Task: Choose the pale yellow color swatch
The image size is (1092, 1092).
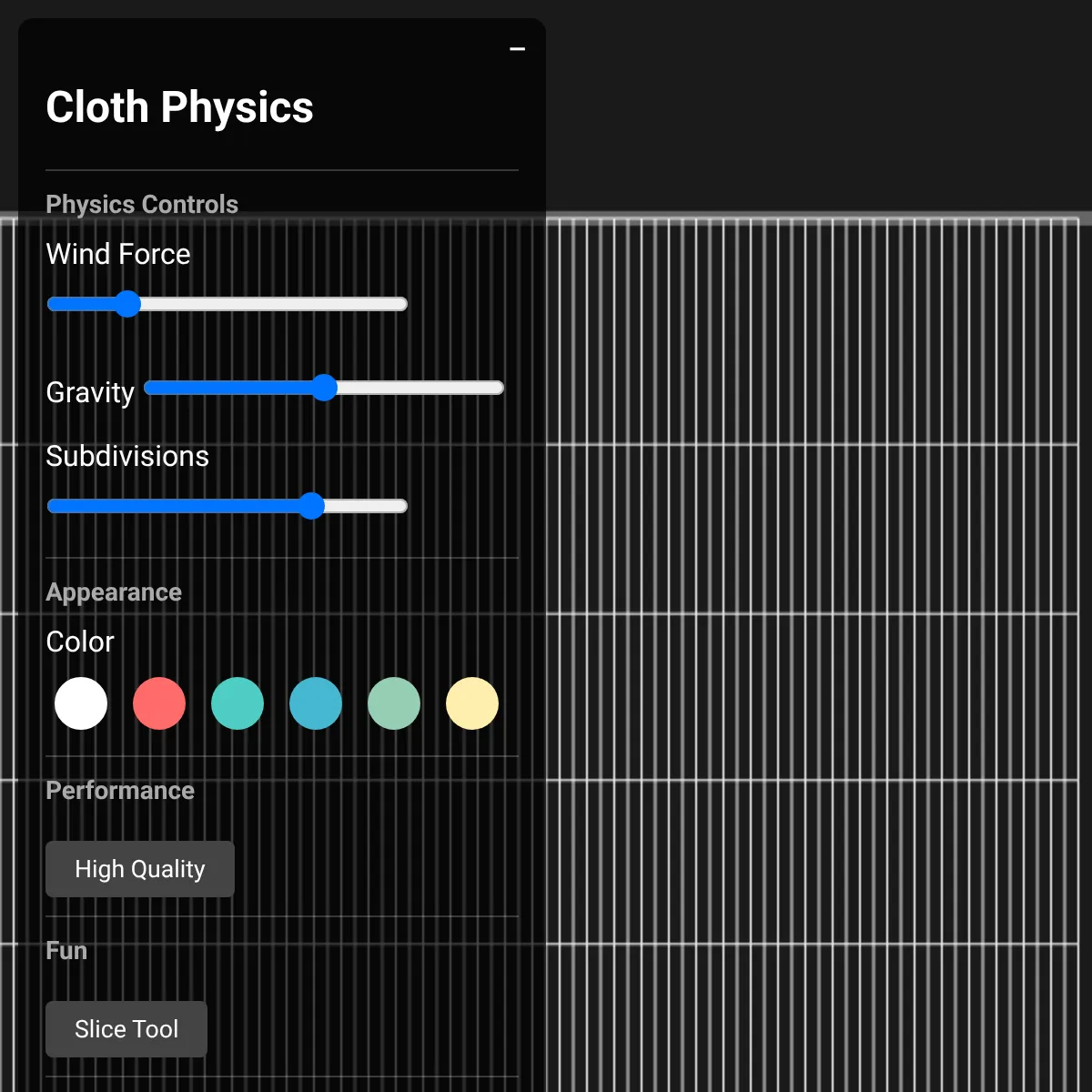Action: (472, 703)
